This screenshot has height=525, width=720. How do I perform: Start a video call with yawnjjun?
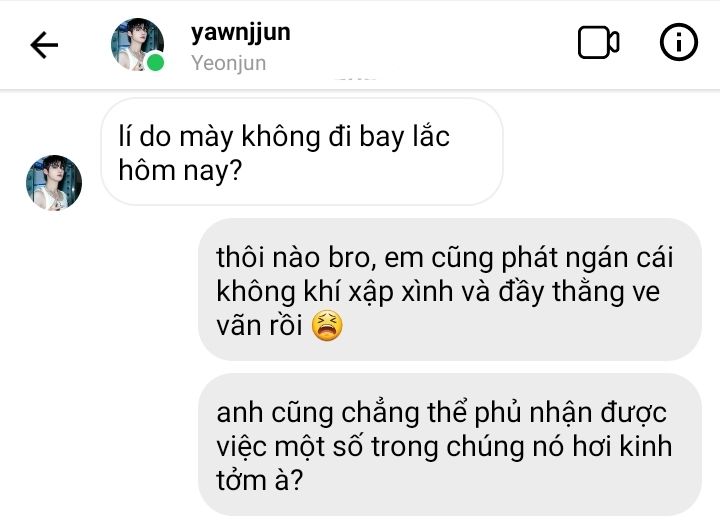coord(598,43)
